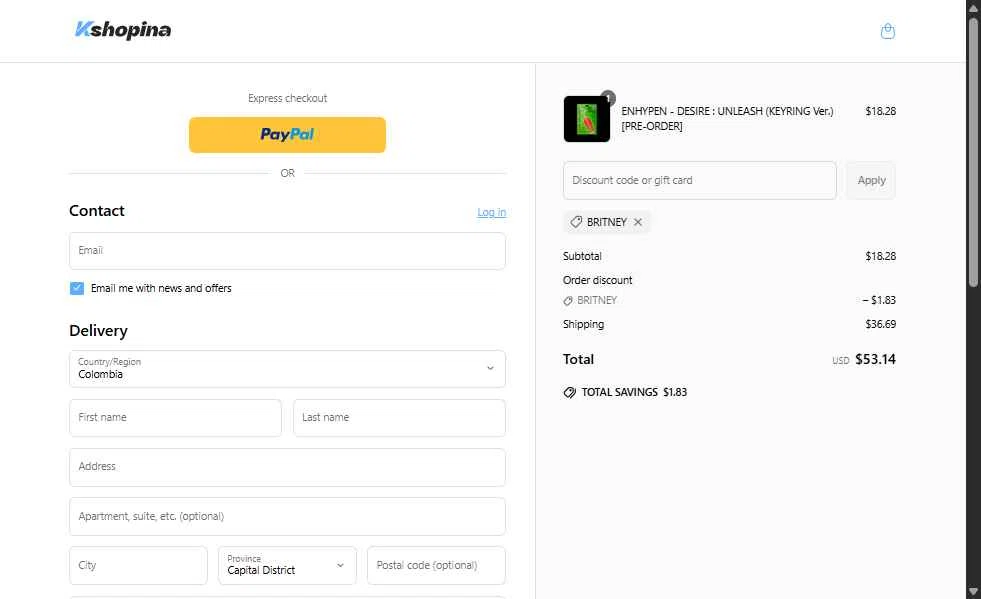Focus the Apartment, suite field

(x=287, y=516)
